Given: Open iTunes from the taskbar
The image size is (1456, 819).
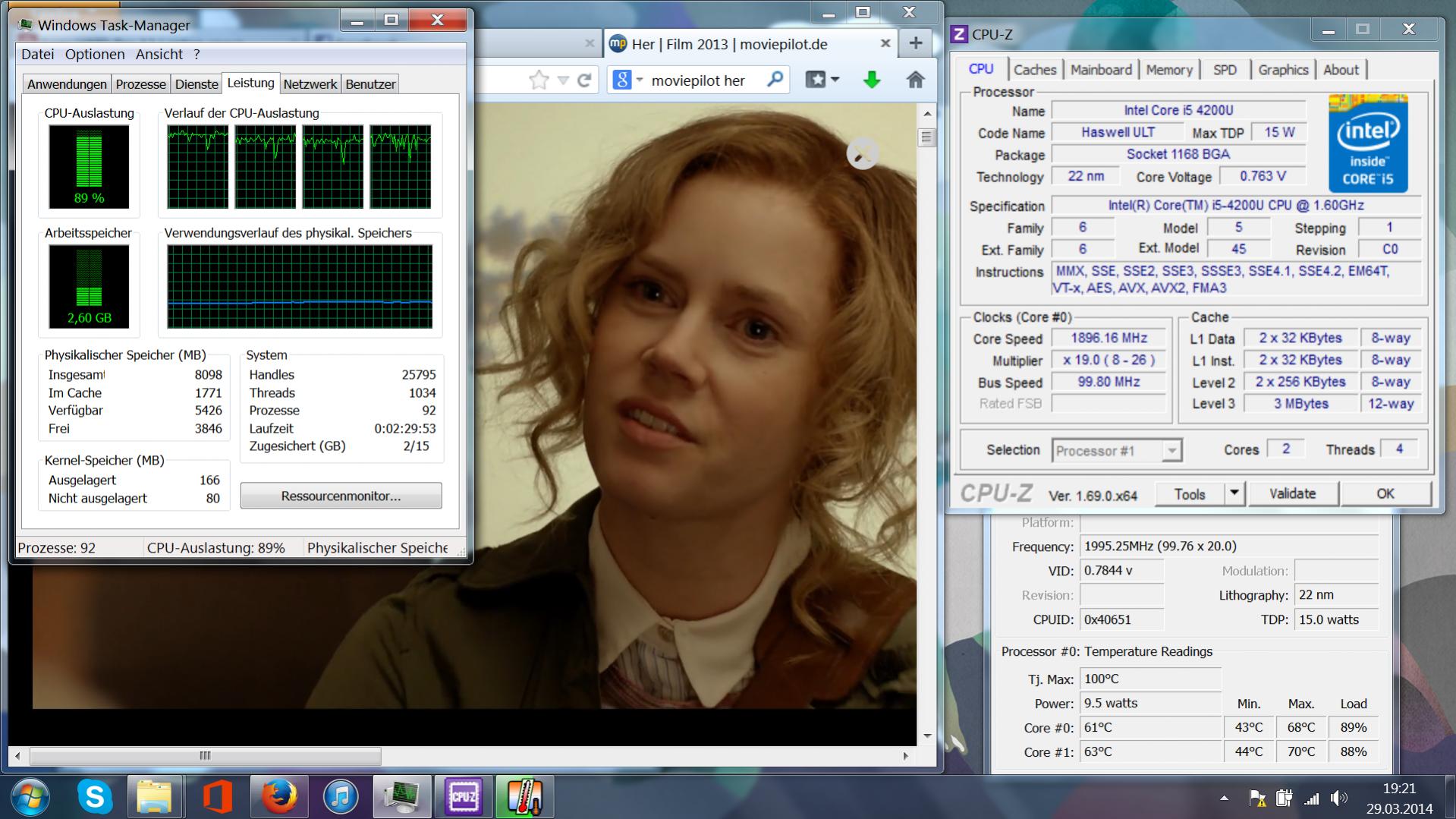Looking at the screenshot, I should click(x=341, y=797).
